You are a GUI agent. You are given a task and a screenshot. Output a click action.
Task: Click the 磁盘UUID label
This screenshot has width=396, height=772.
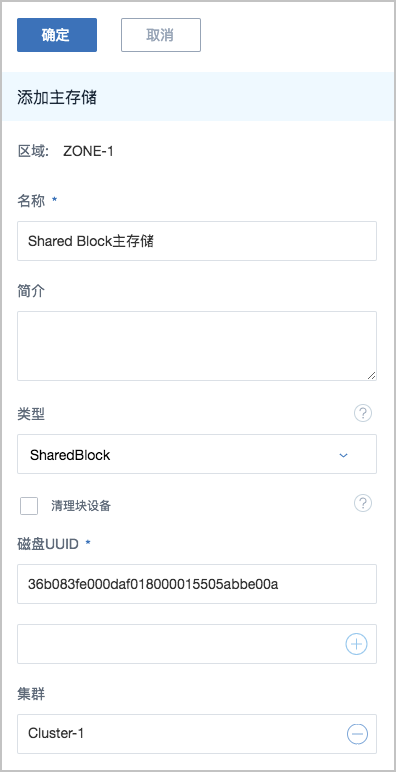[x=48, y=544]
